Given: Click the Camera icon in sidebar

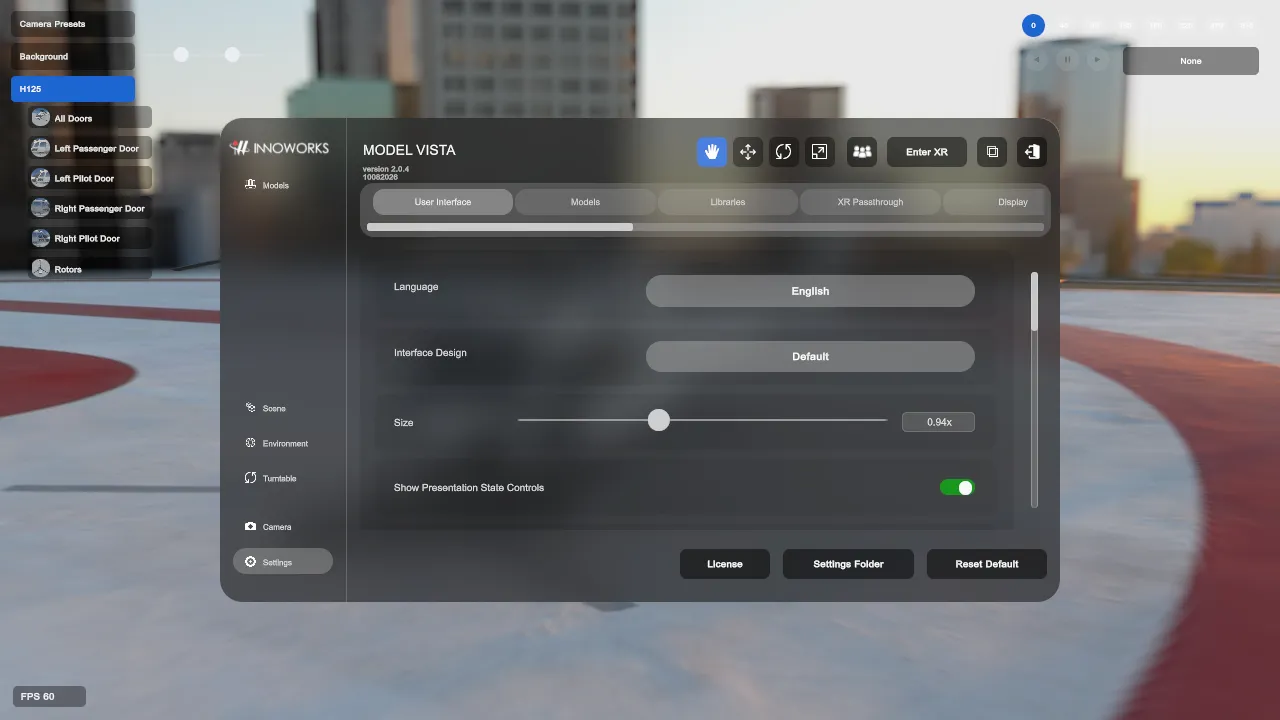Looking at the screenshot, I should click(251, 526).
